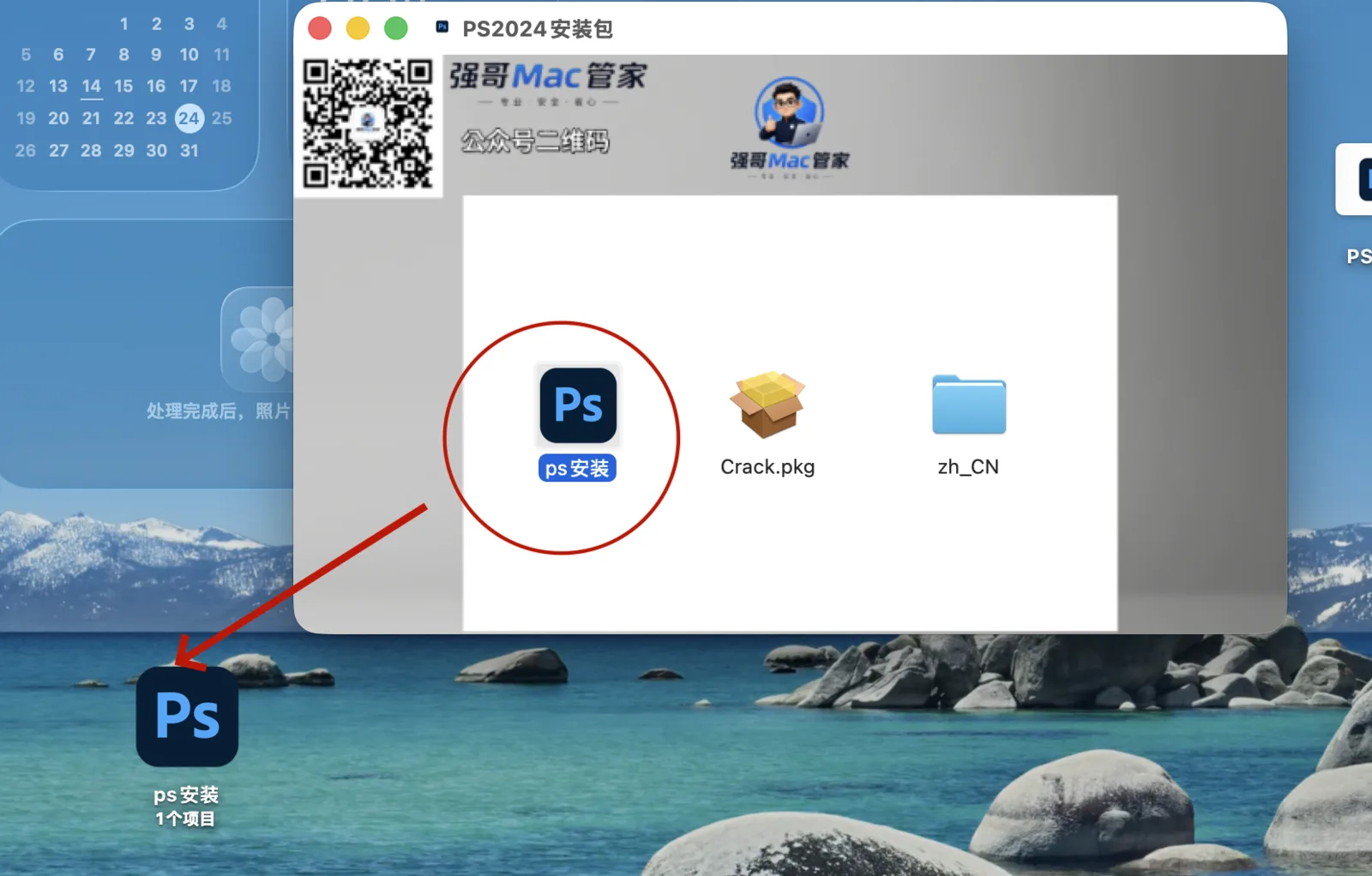Select the ps安装 Photoshop icon in the installer window
Screen dimensions: 1372x876
pos(578,405)
